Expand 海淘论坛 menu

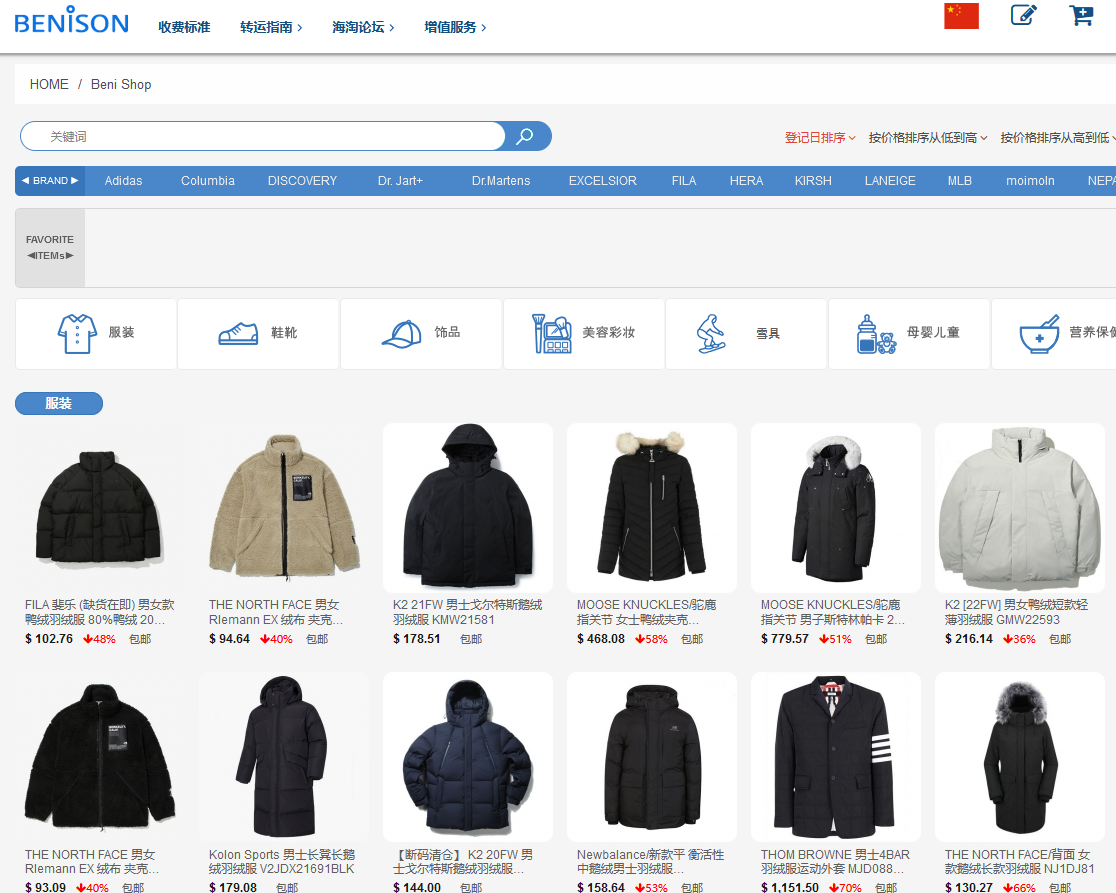click(363, 27)
